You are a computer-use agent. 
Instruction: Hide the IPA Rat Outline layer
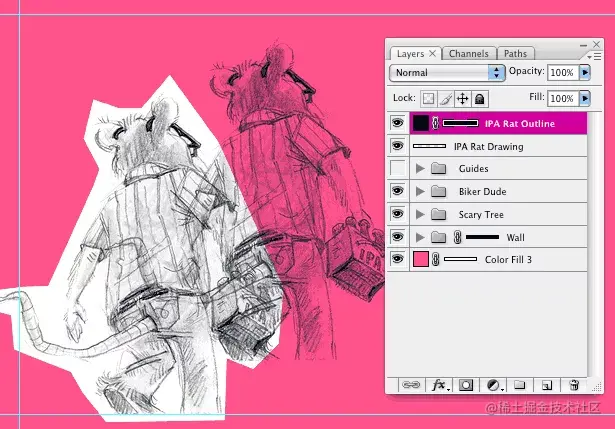click(397, 123)
